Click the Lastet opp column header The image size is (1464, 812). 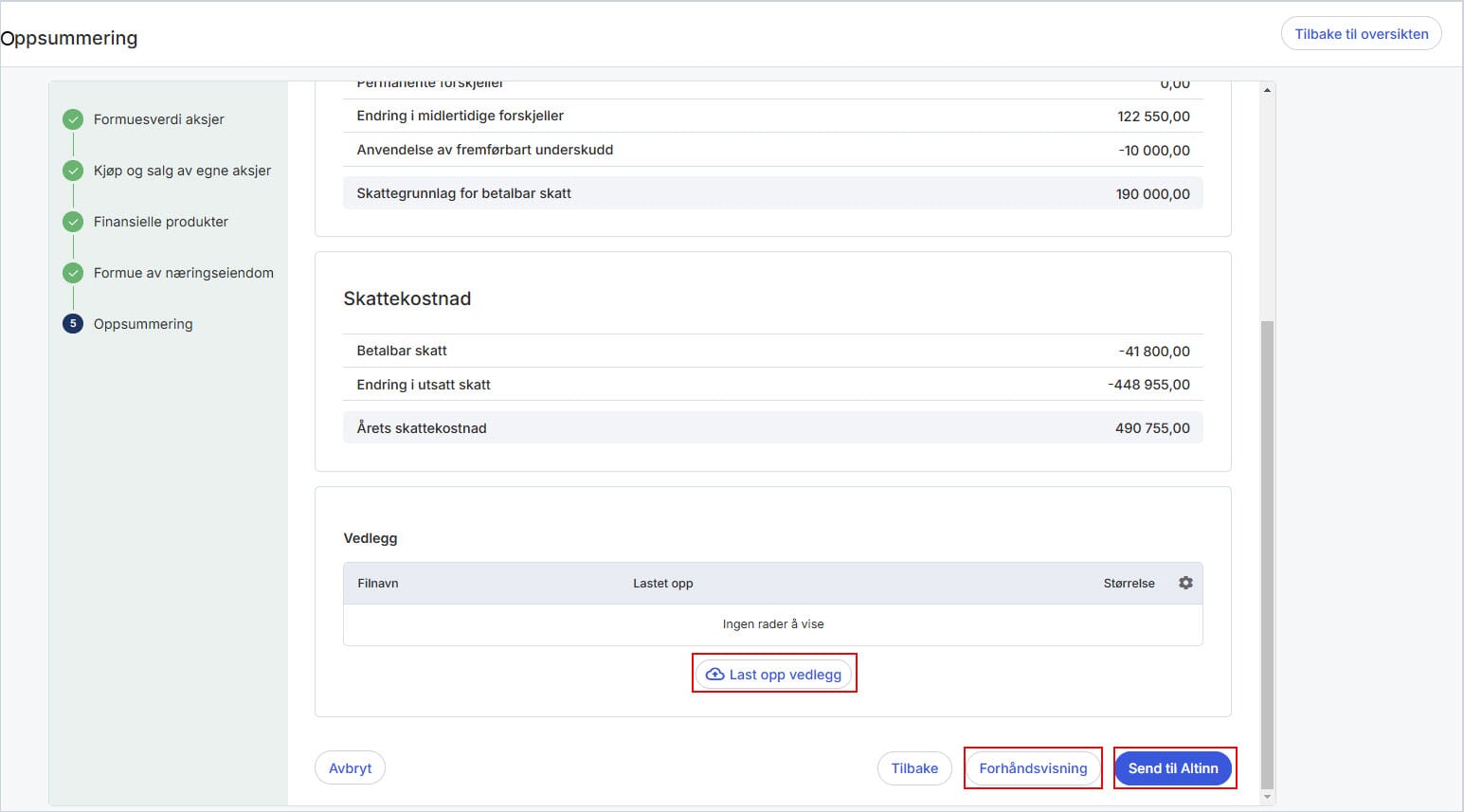coord(662,584)
